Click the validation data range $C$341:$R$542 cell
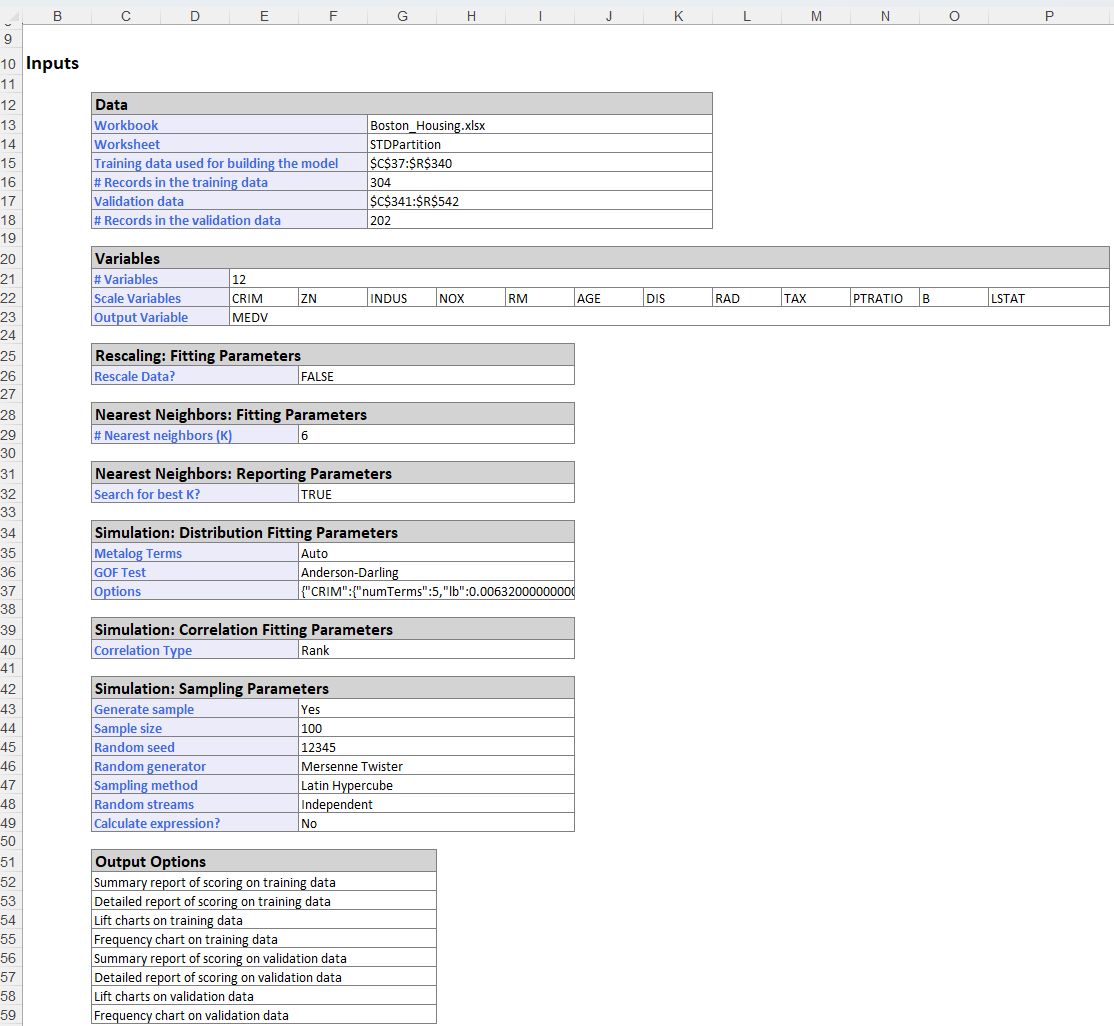The height and width of the screenshot is (1026, 1114). point(540,201)
